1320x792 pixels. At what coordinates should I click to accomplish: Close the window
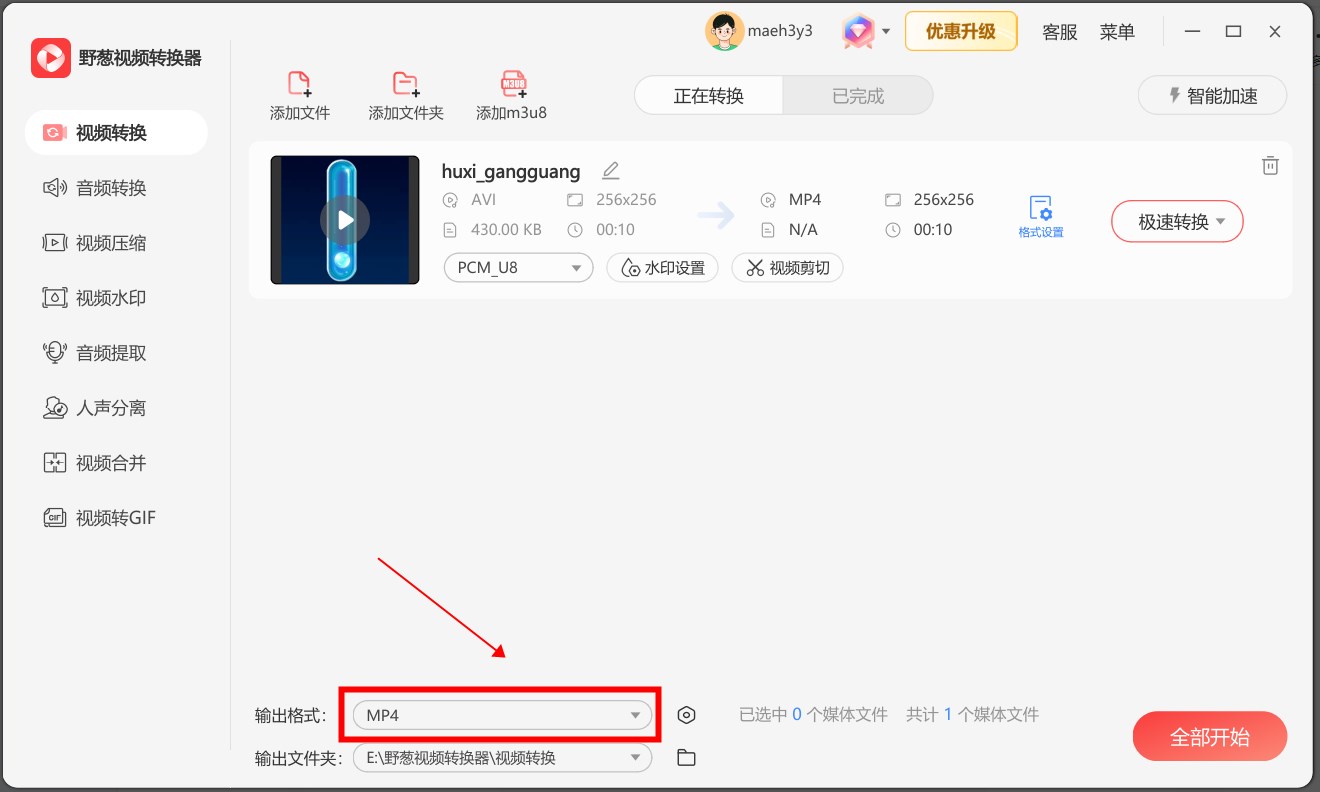pyautogui.click(x=1275, y=32)
